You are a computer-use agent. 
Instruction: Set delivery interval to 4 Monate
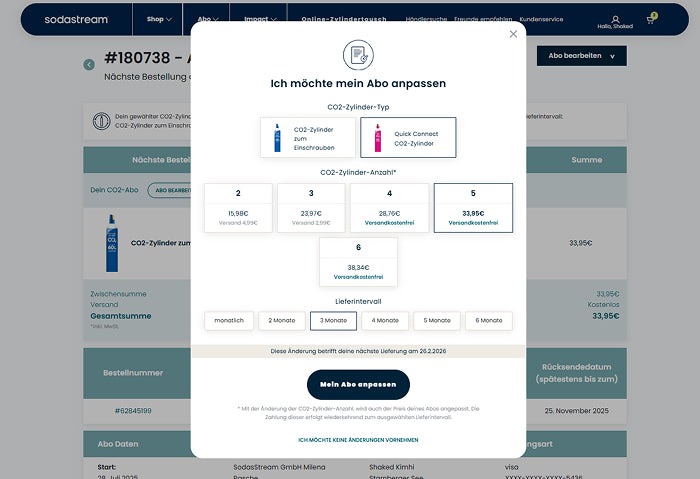click(384, 321)
